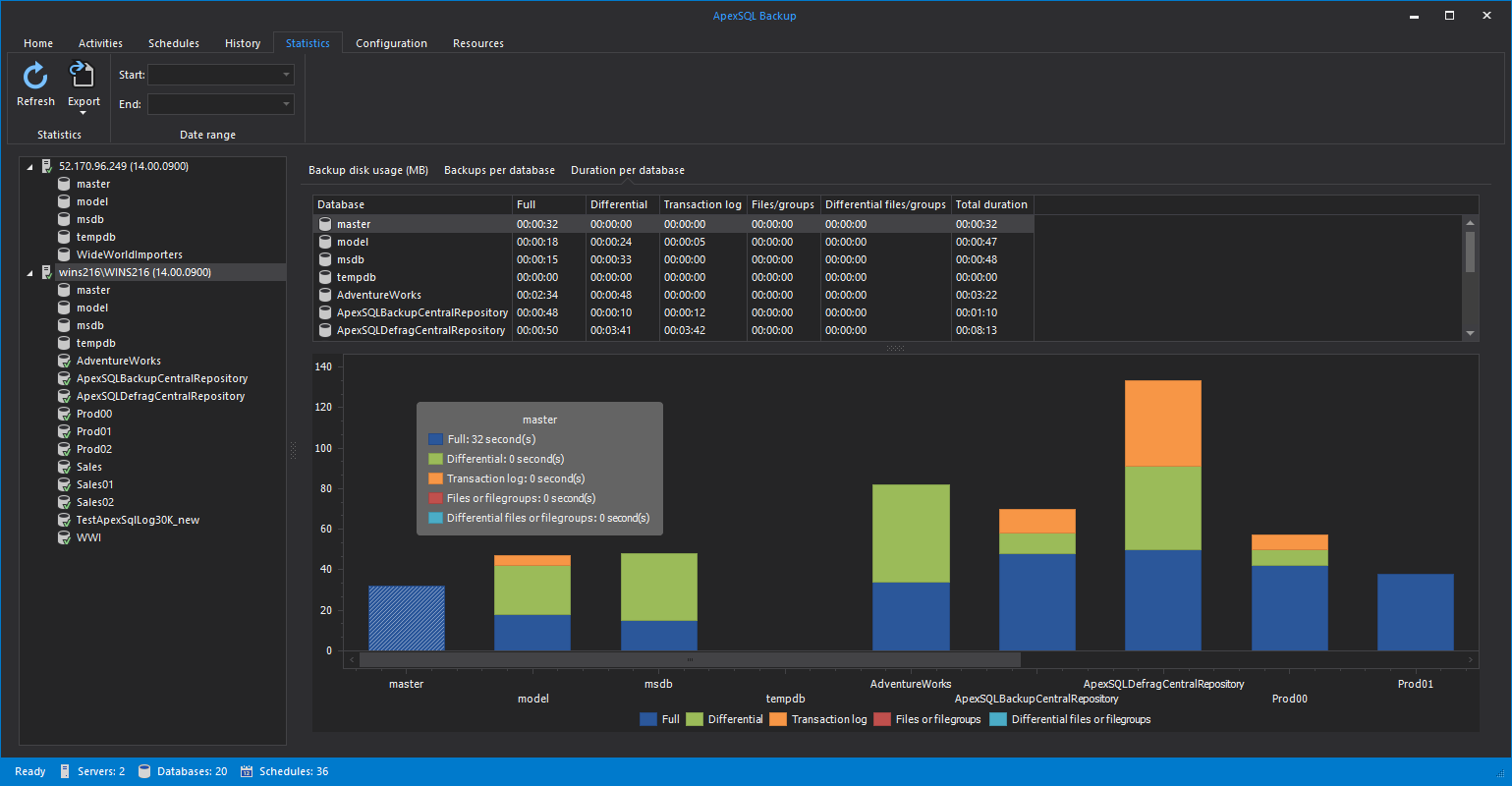Click the Refresh statistics icon
Viewport: 1512px width, 786px height.
(x=35, y=76)
